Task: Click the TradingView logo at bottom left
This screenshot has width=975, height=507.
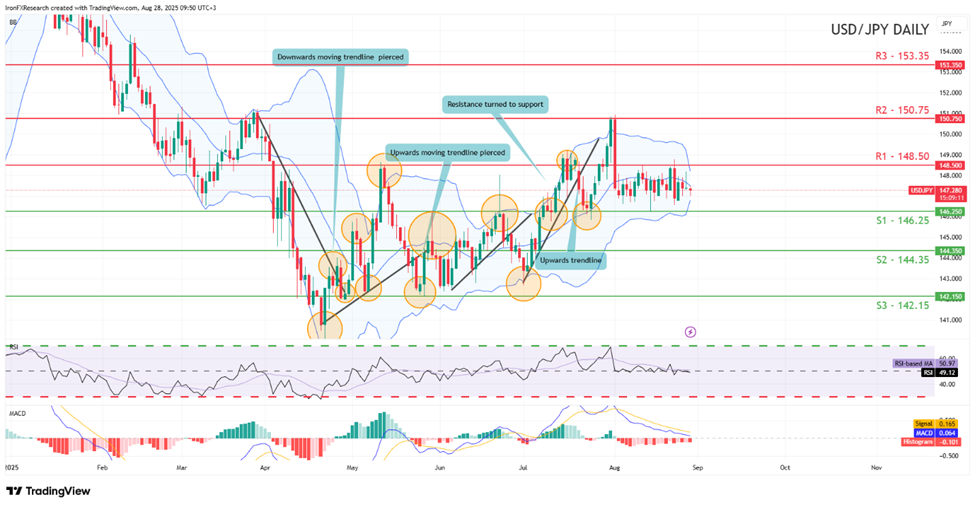Action: coord(48,491)
